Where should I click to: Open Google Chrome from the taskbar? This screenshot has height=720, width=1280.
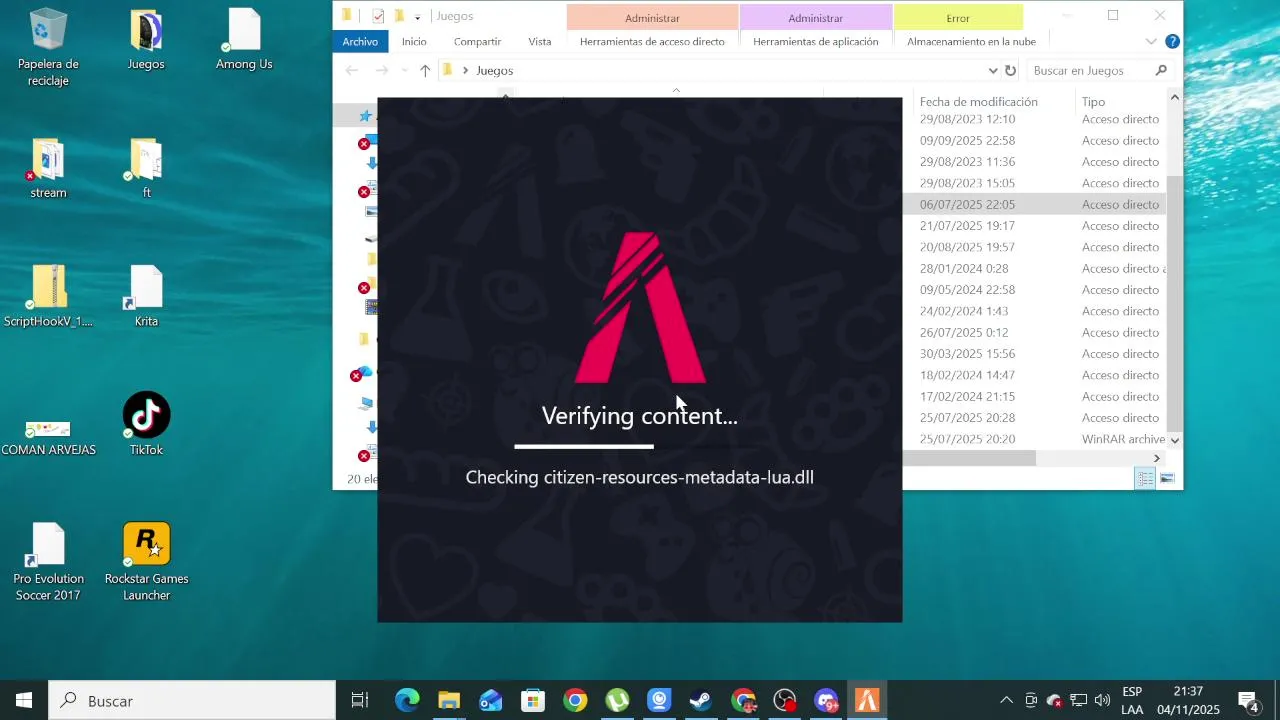point(574,701)
